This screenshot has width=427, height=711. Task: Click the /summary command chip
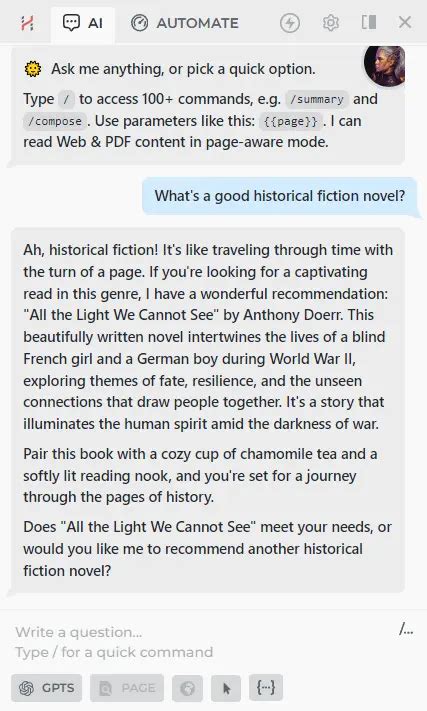317,99
